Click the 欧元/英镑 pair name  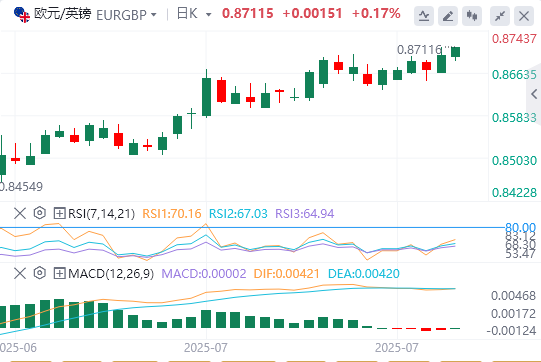62,14
